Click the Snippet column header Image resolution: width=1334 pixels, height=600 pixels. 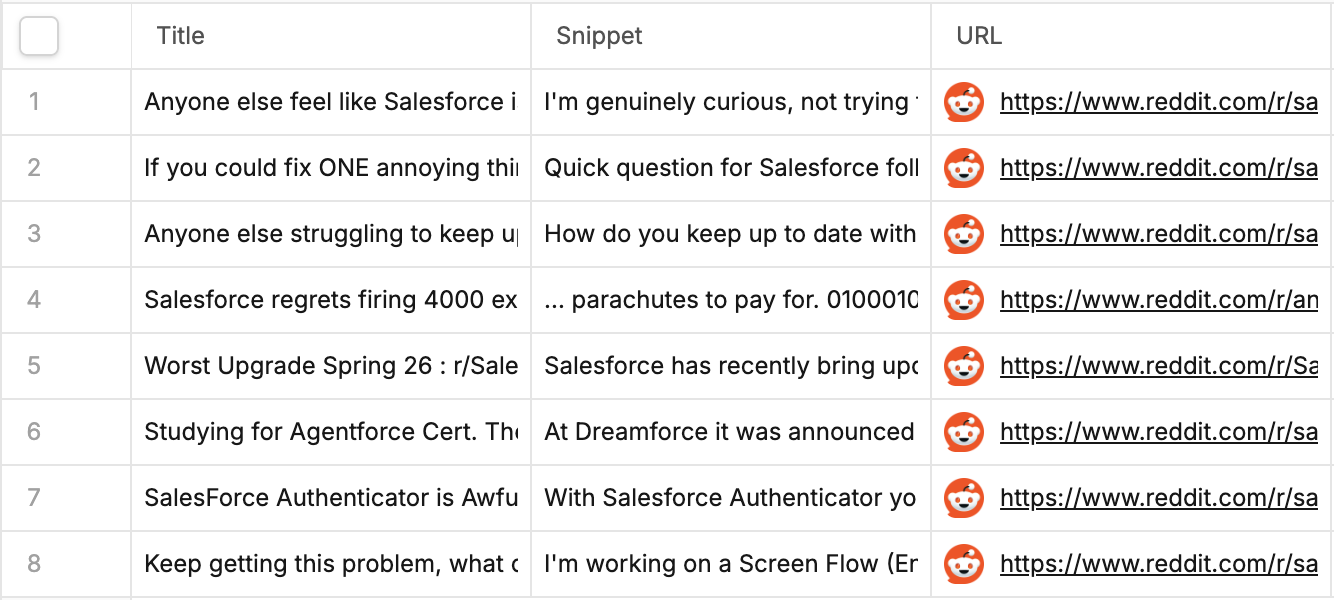click(x=599, y=36)
